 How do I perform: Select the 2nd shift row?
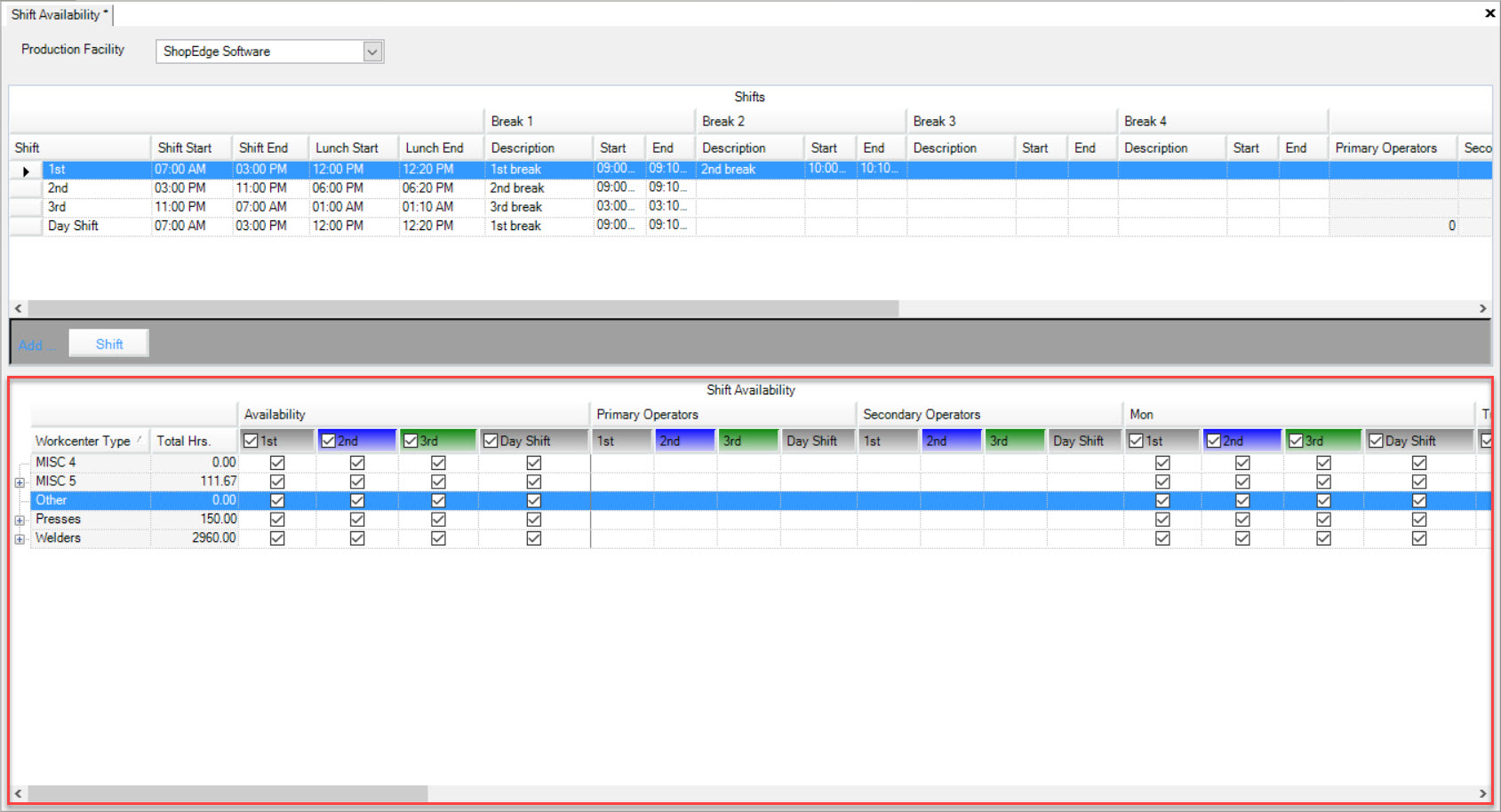click(750, 188)
